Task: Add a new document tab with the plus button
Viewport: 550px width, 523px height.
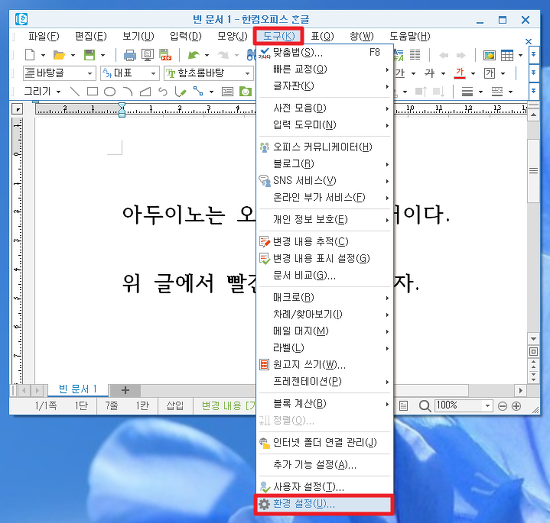Action: tap(125, 390)
